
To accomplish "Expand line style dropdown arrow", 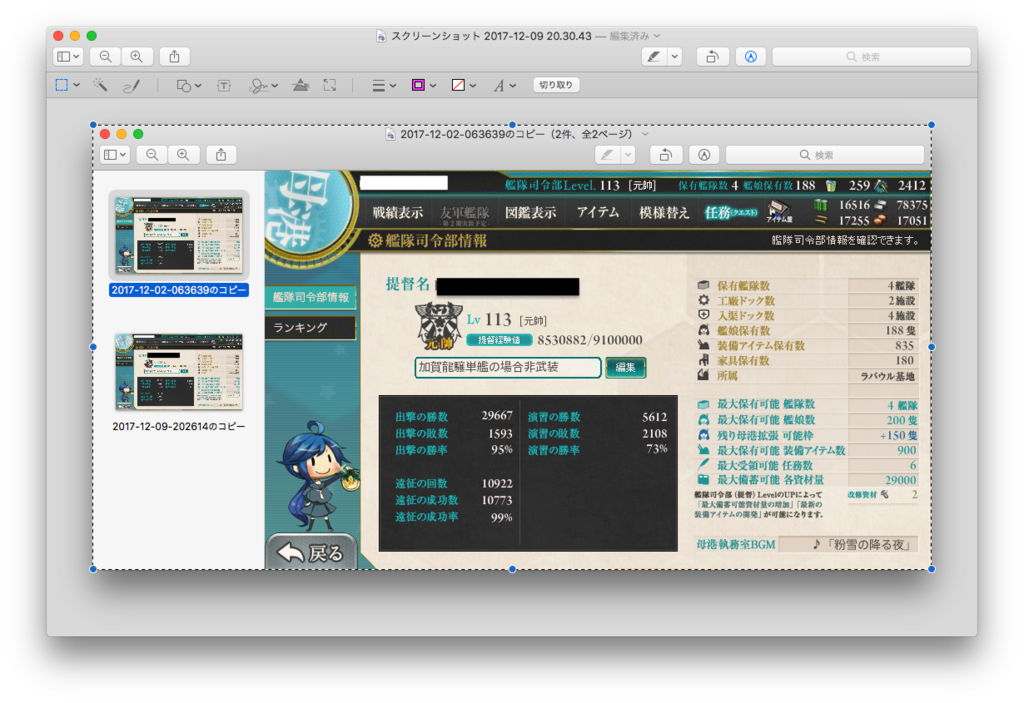I will [393, 86].
